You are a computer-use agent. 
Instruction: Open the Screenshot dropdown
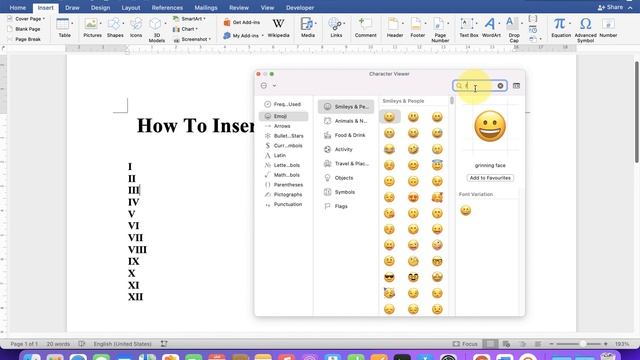191,39
